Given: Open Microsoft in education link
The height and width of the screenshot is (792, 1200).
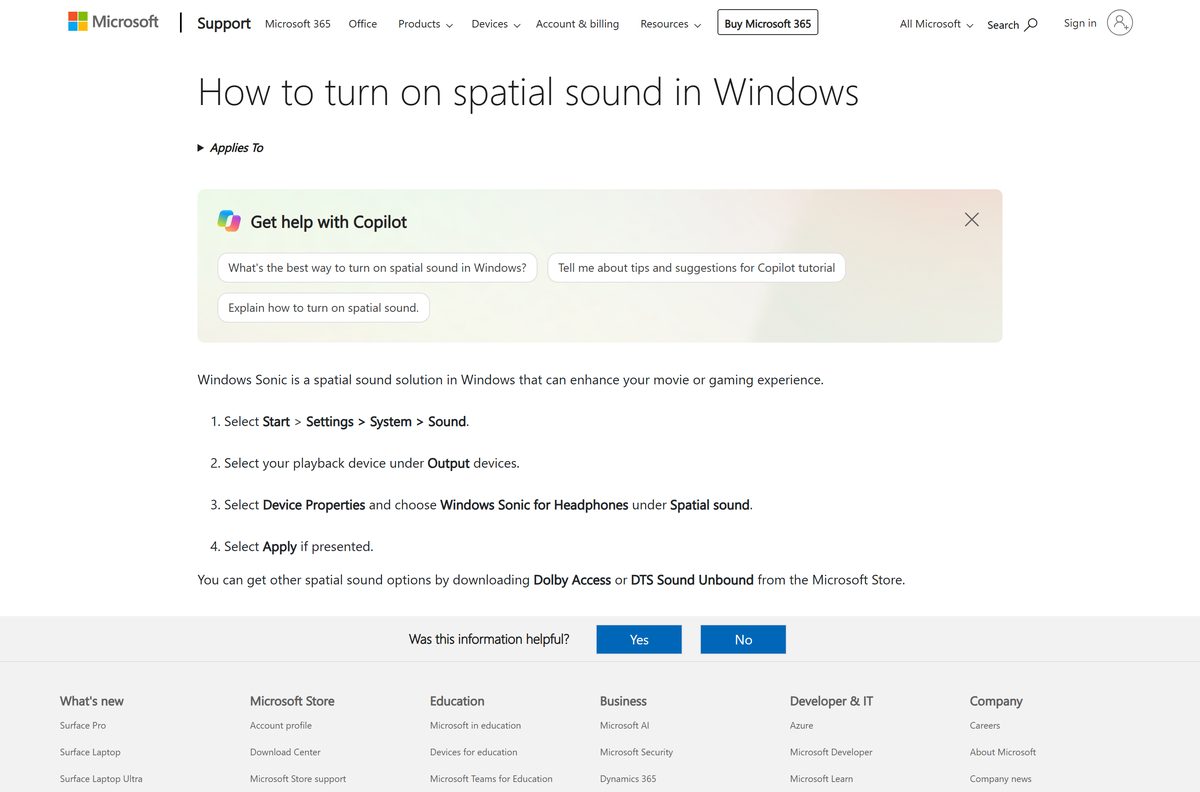Looking at the screenshot, I should tap(475, 726).
